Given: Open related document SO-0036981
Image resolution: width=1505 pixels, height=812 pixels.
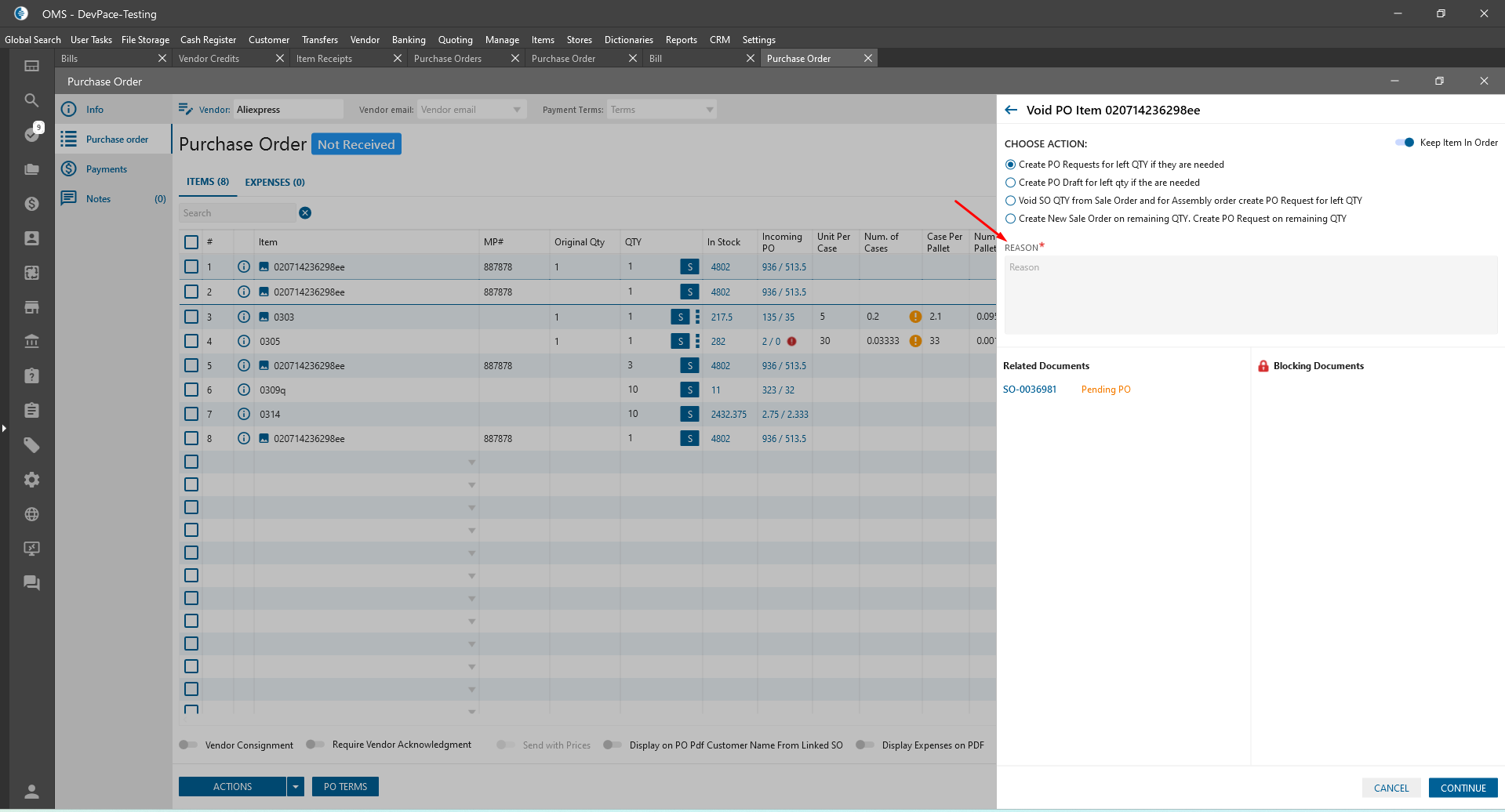Looking at the screenshot, I should (x=1030, y=390).
